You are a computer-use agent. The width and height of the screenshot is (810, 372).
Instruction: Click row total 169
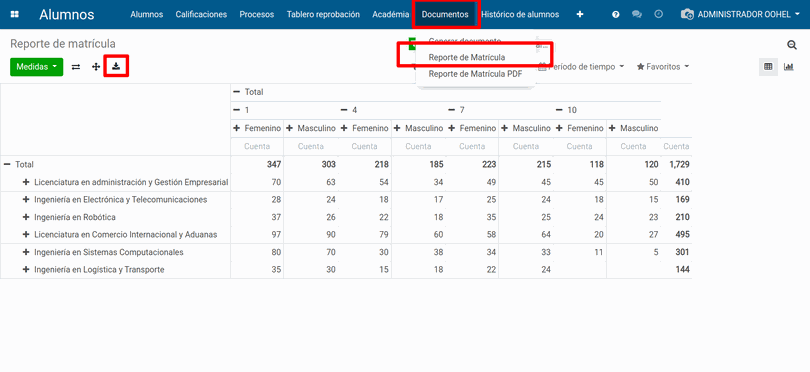tap(682, 199)
